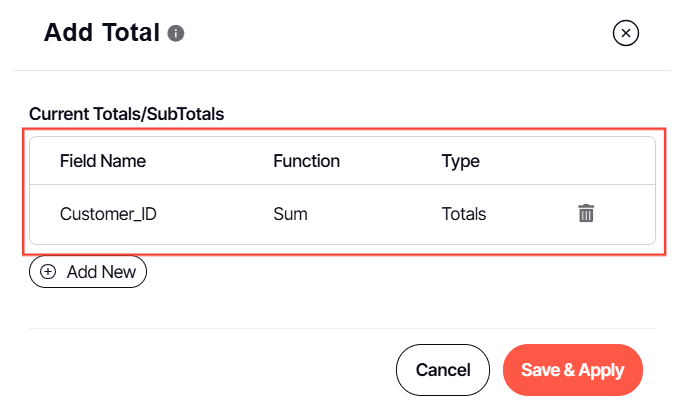
Task: Click the info icon beside Add Total
Action: [176, 34]
